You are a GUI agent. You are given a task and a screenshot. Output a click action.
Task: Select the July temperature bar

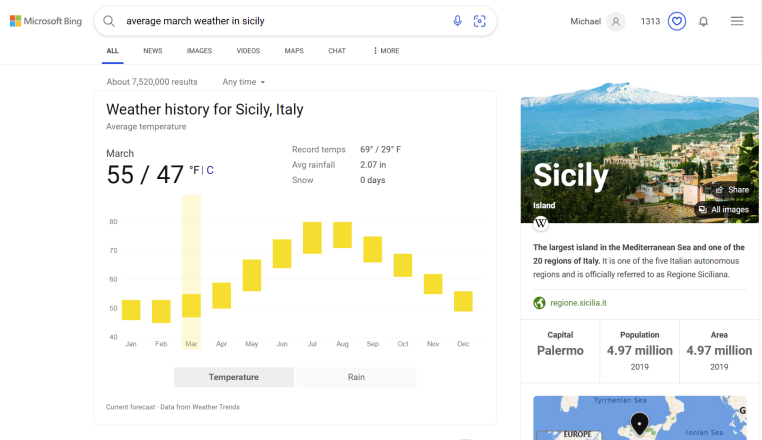(x=312, y=238)
